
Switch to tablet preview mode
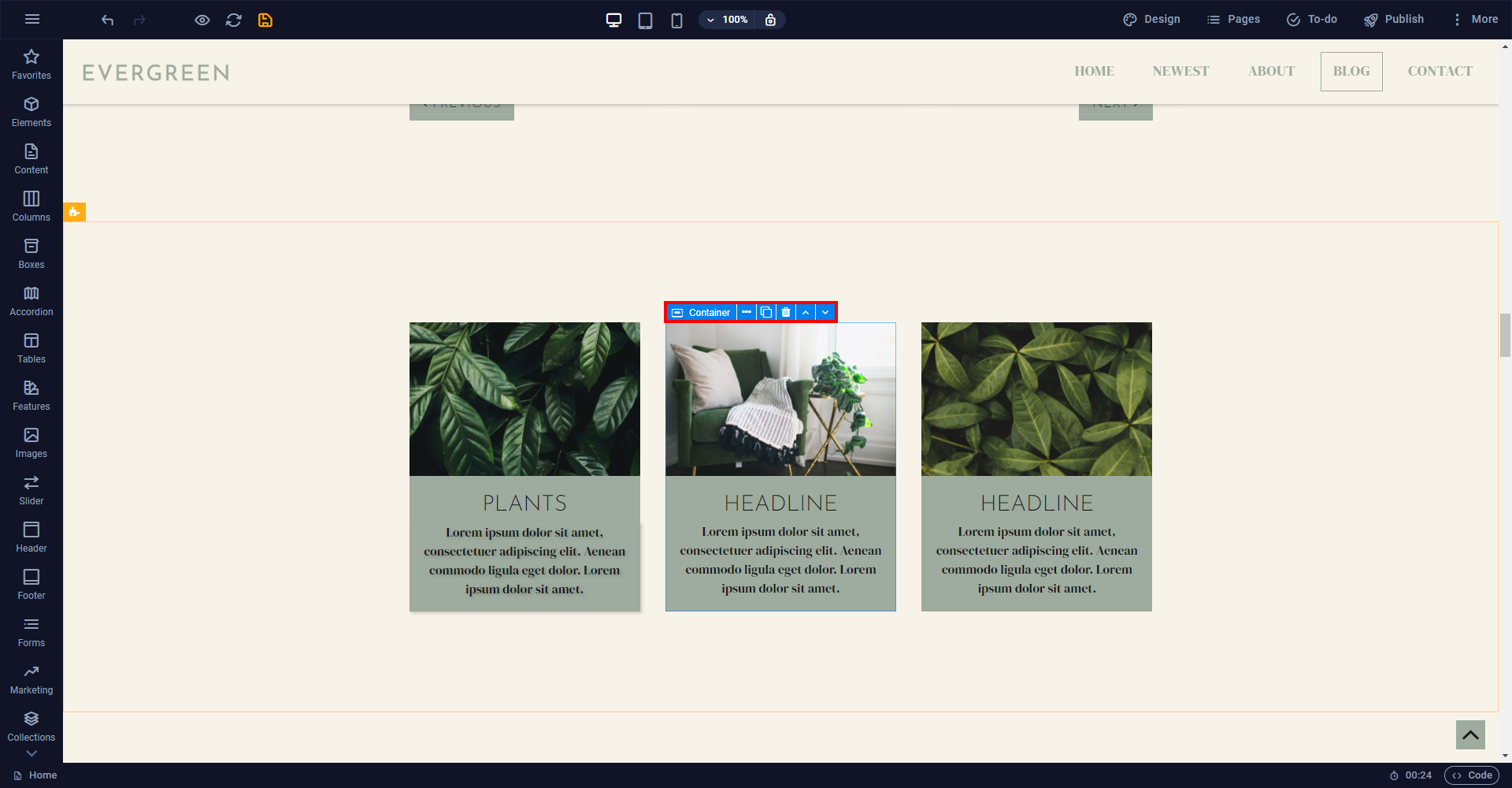coord(645,20)
